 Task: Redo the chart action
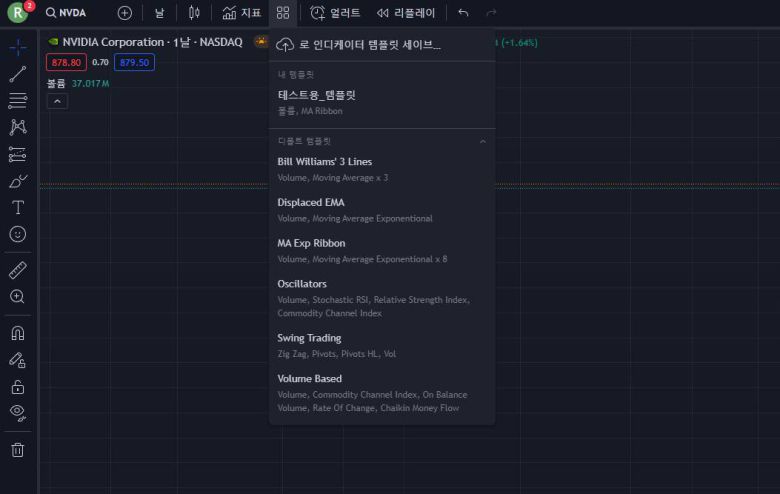point(491,13)
